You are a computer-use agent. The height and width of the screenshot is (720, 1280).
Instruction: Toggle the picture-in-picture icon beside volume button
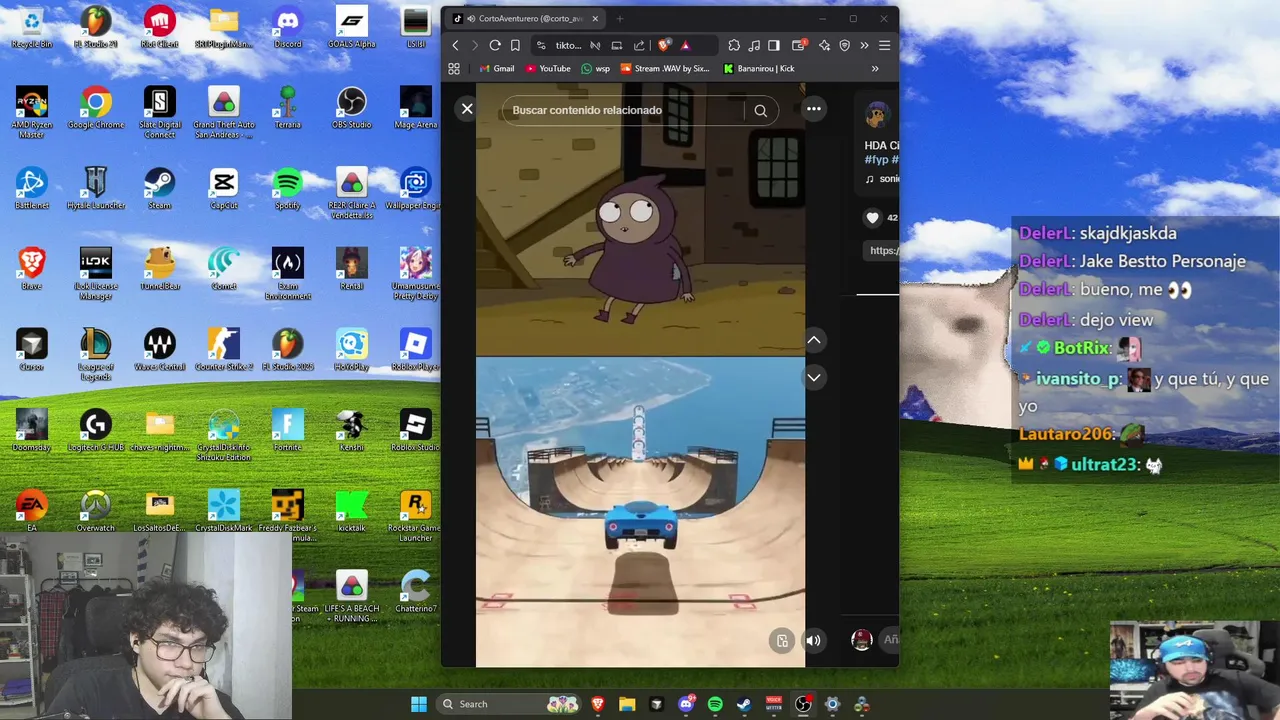tap(782, 641)
